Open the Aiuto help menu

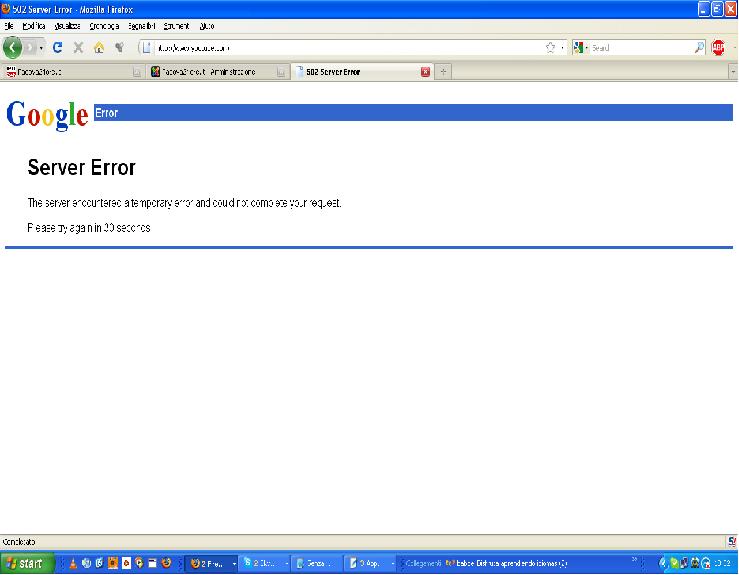click(207, 26)
